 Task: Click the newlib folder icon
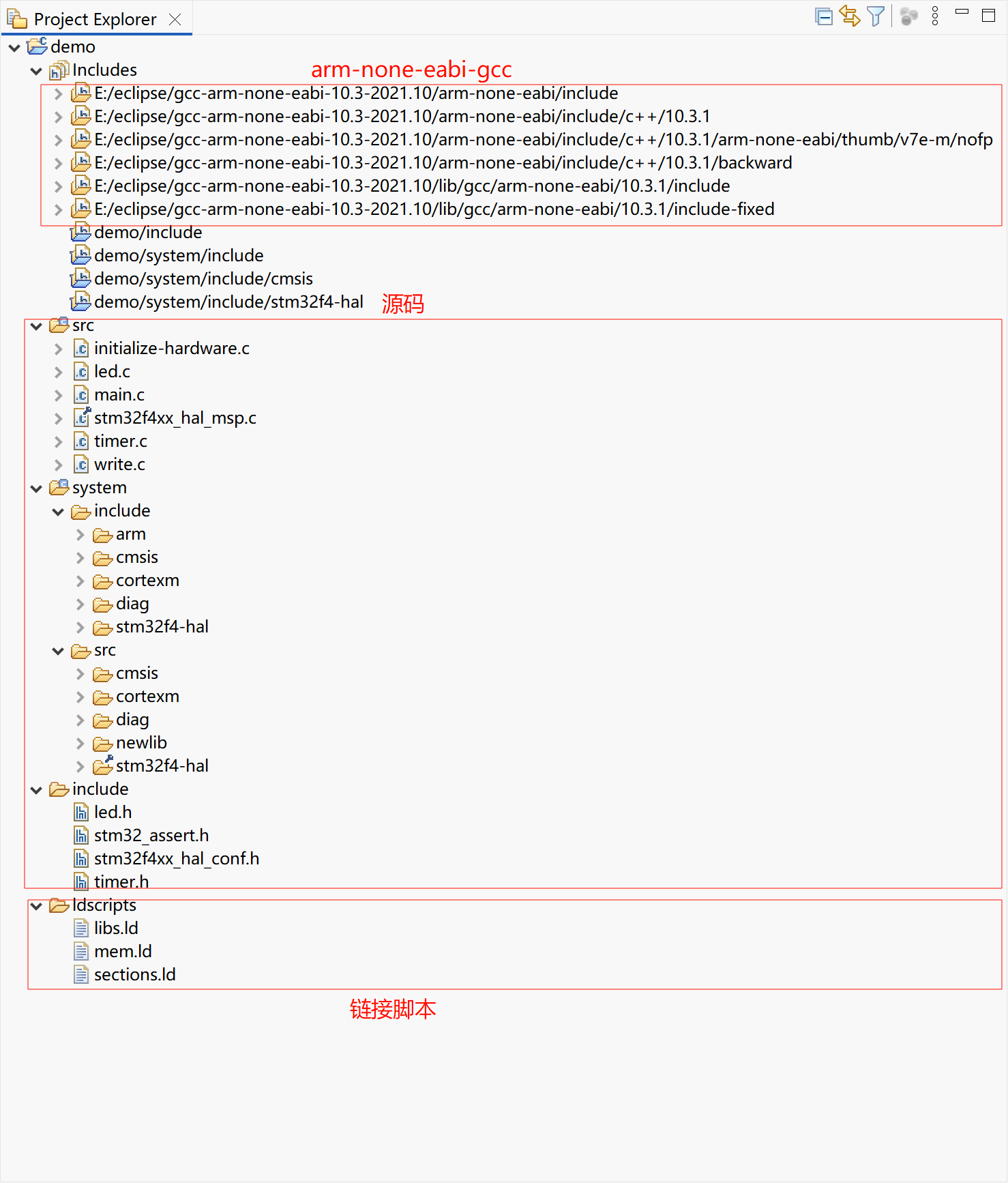point(102,743)
